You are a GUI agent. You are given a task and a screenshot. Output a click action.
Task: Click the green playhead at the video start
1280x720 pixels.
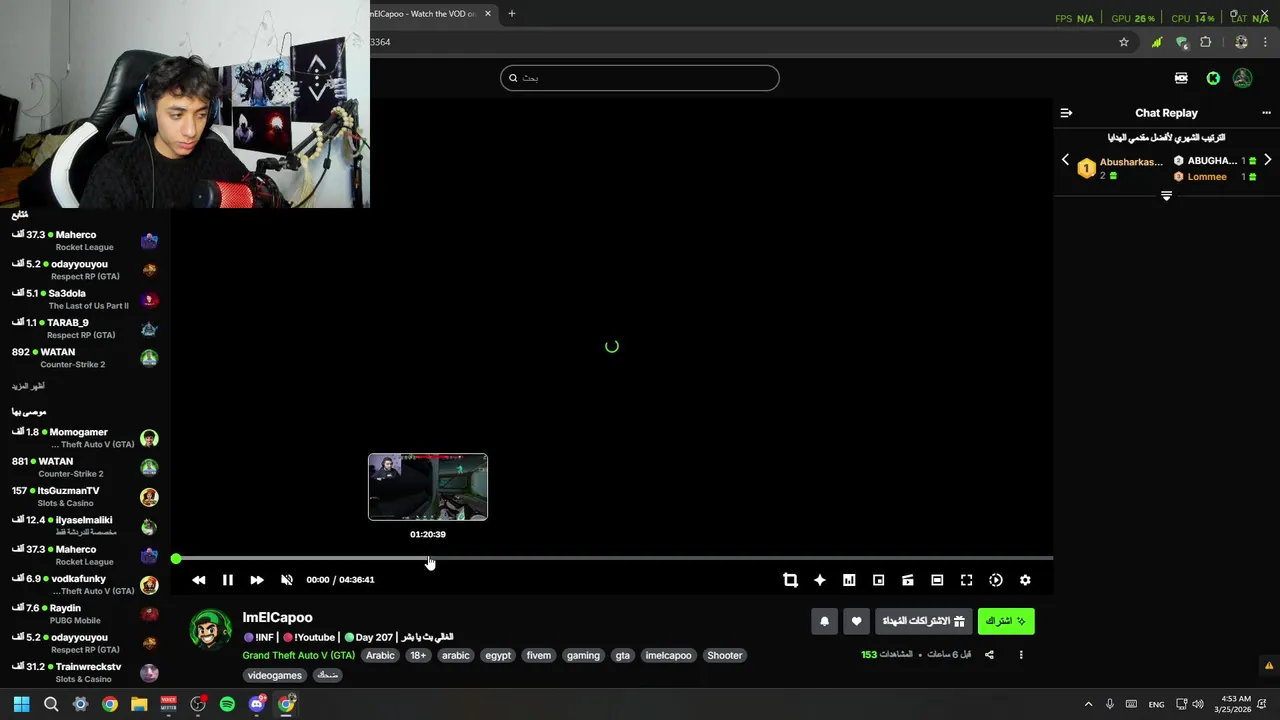click(x=176, y=559)
